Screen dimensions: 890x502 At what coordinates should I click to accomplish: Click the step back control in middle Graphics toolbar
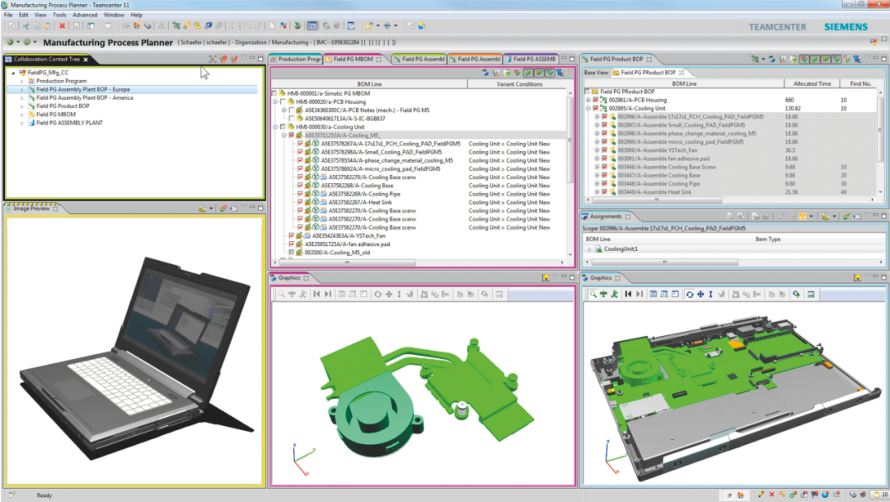click(317, 294)
